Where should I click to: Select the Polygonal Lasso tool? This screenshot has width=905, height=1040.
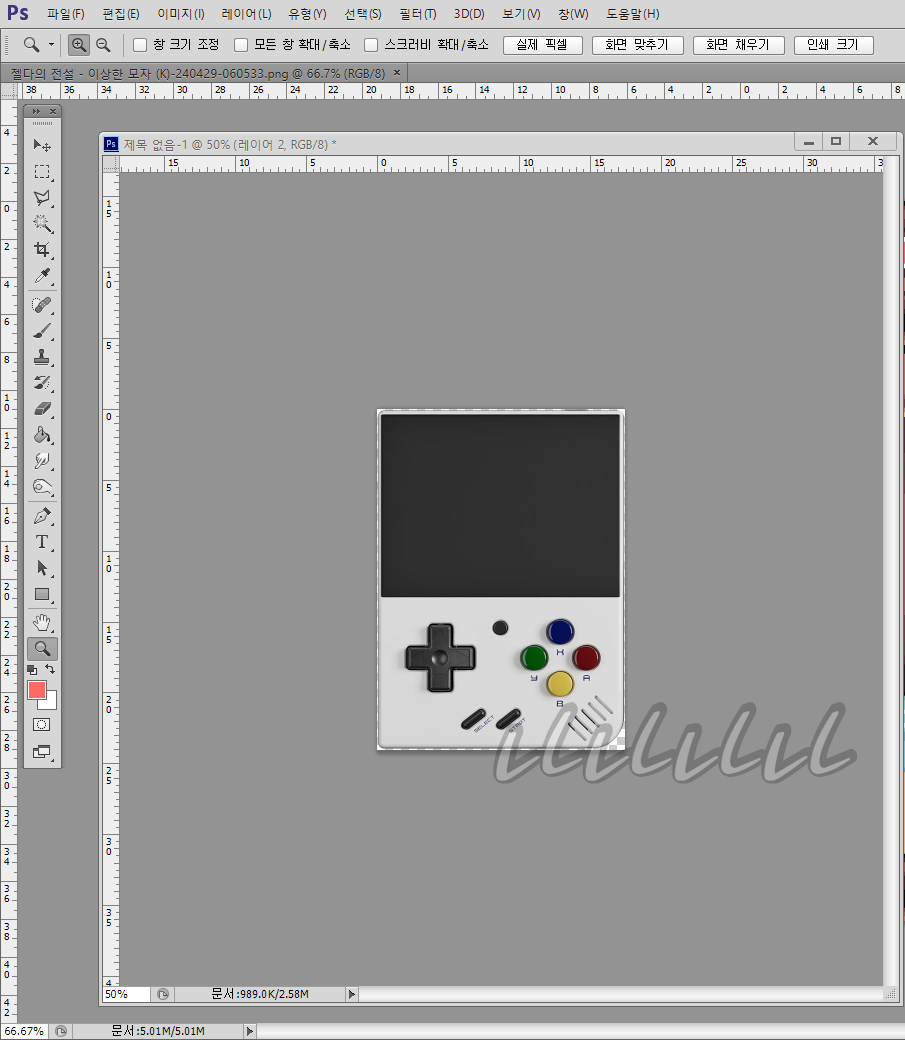tap(42, 198)
